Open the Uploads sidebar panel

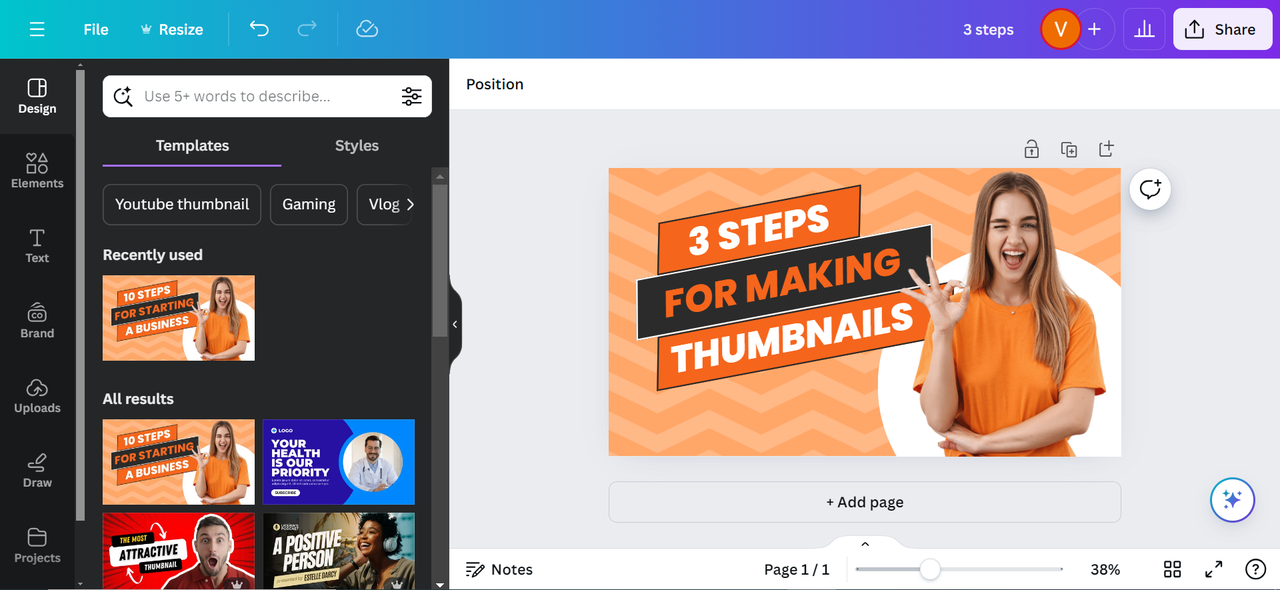[x=37, y=396]
